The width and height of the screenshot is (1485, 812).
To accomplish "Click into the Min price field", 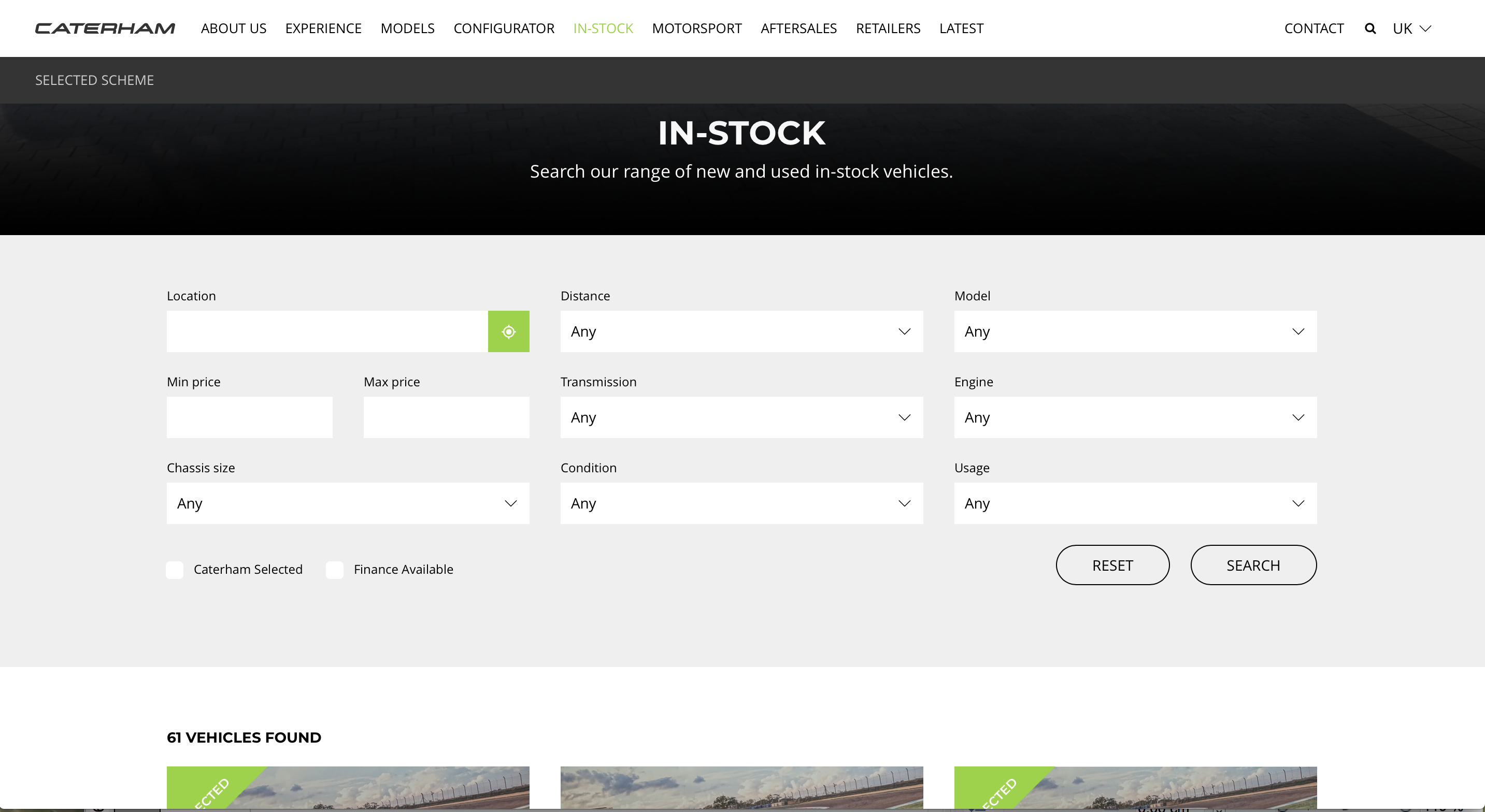I will tap(250, 417).
